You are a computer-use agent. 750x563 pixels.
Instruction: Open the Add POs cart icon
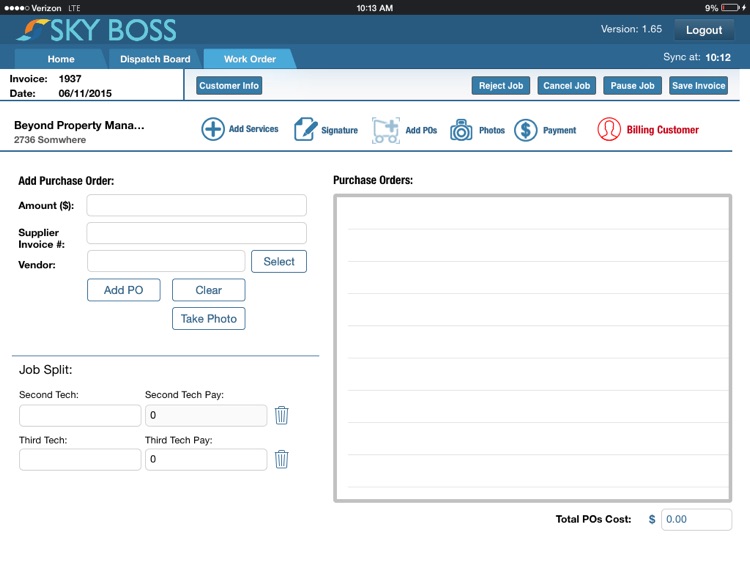[386, 130]
